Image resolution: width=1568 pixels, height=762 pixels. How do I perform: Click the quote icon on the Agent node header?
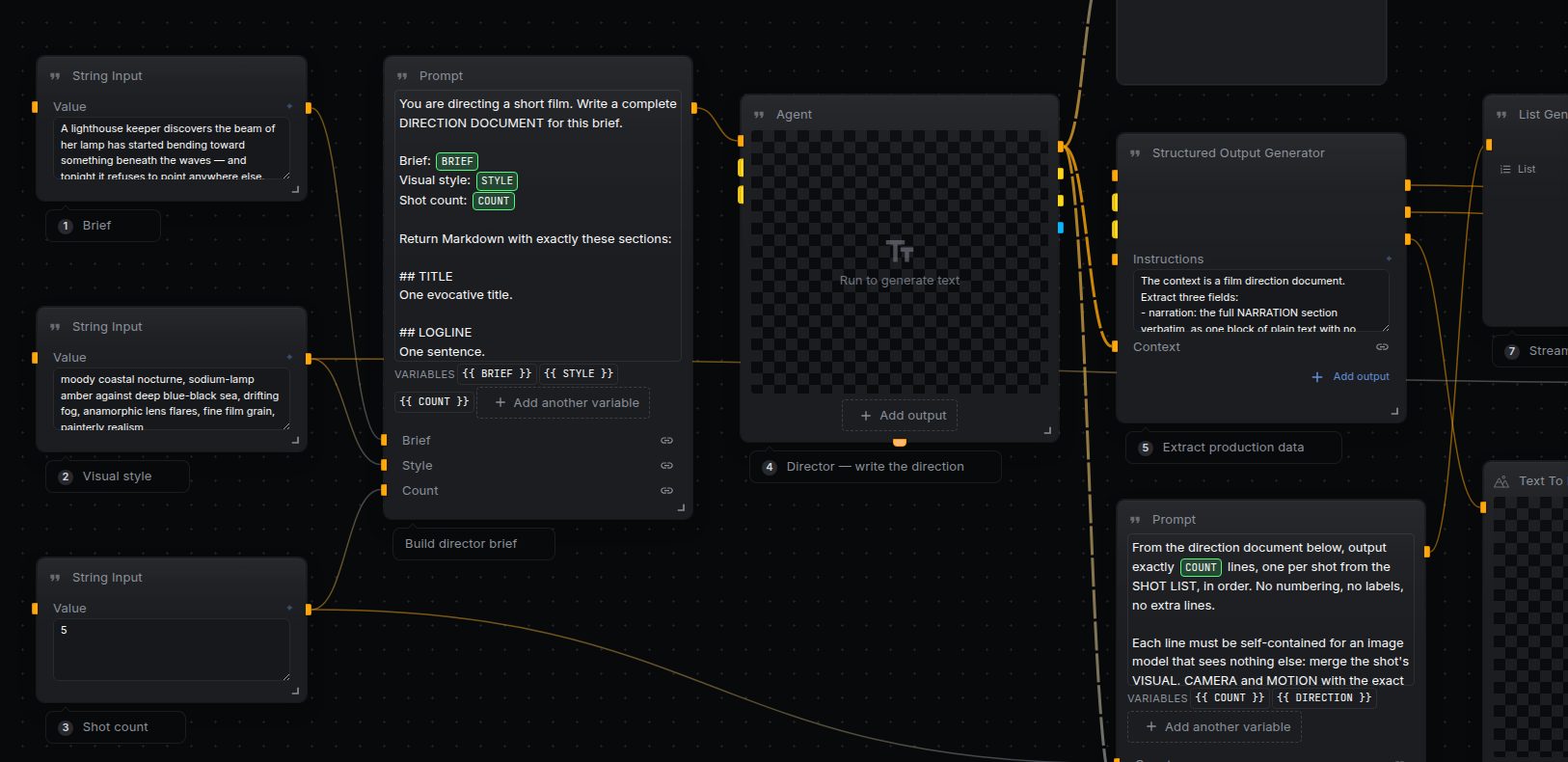[759, 115]
